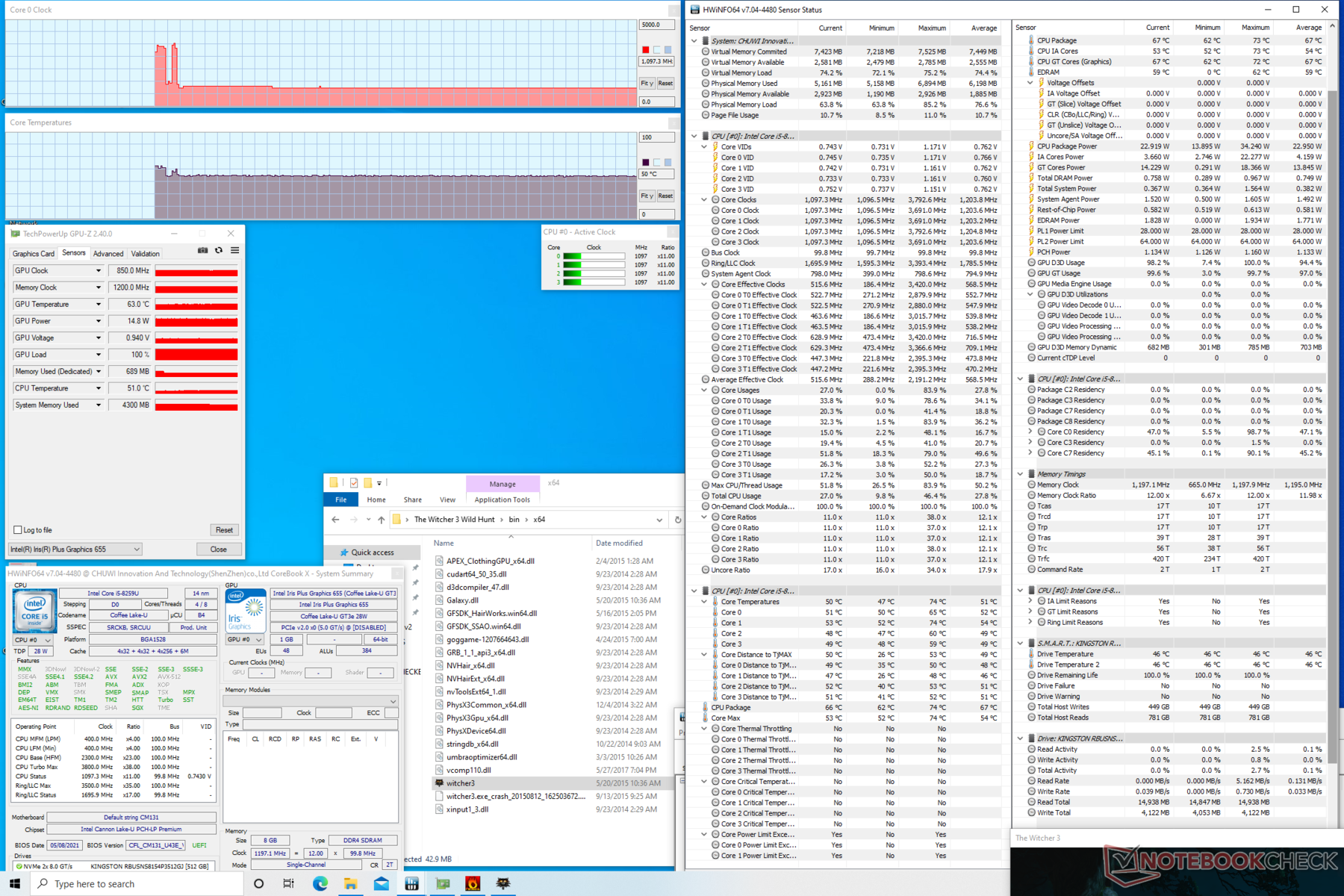Click red color swatch on Core 0 Clock graph
This screenshot has width=1344, height=896.
click(646, 50)
